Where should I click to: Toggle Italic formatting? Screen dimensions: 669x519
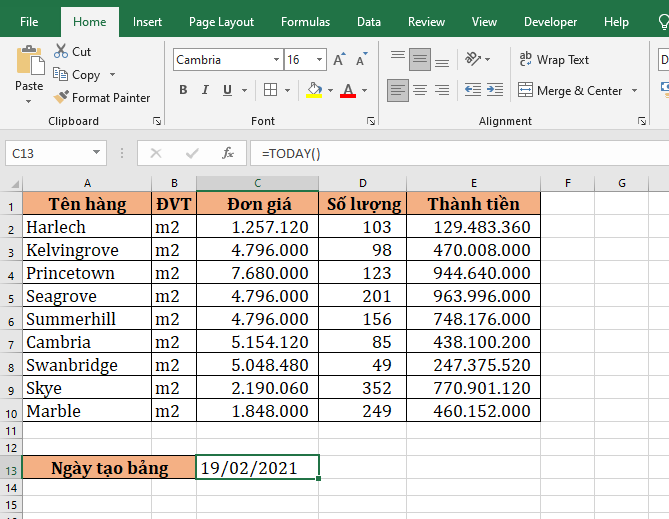[207, 91]
